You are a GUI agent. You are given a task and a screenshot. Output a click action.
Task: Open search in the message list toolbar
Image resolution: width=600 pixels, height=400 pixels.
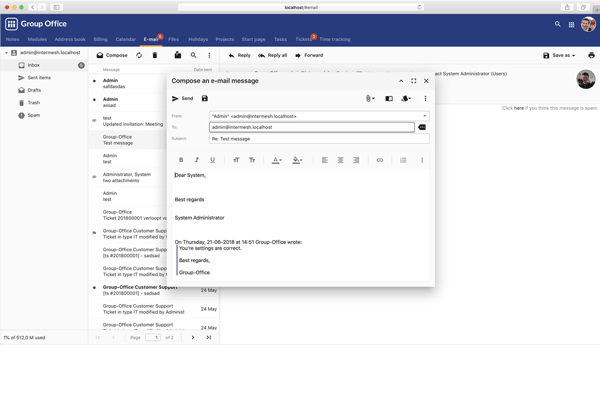pyautogui.click(x=194, y=56)
